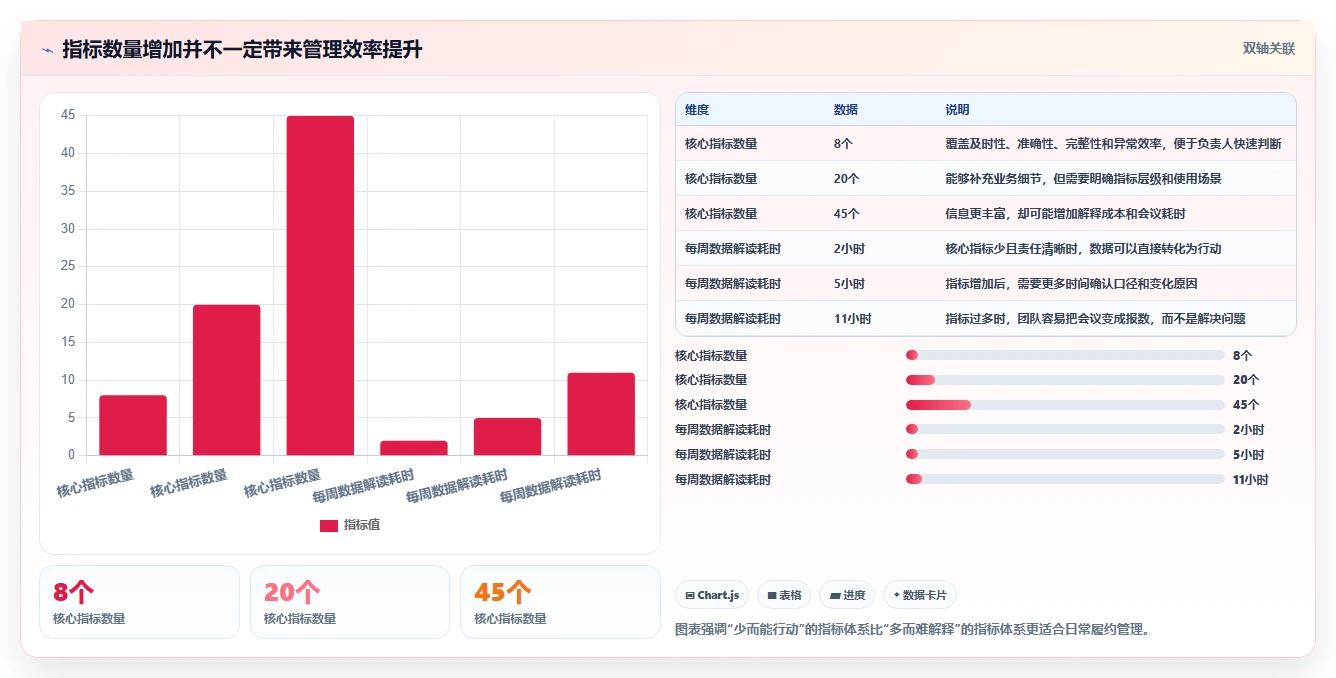Click the 8个 progress bar
Screen dimensions: 1336x678
click(1065, 355)
